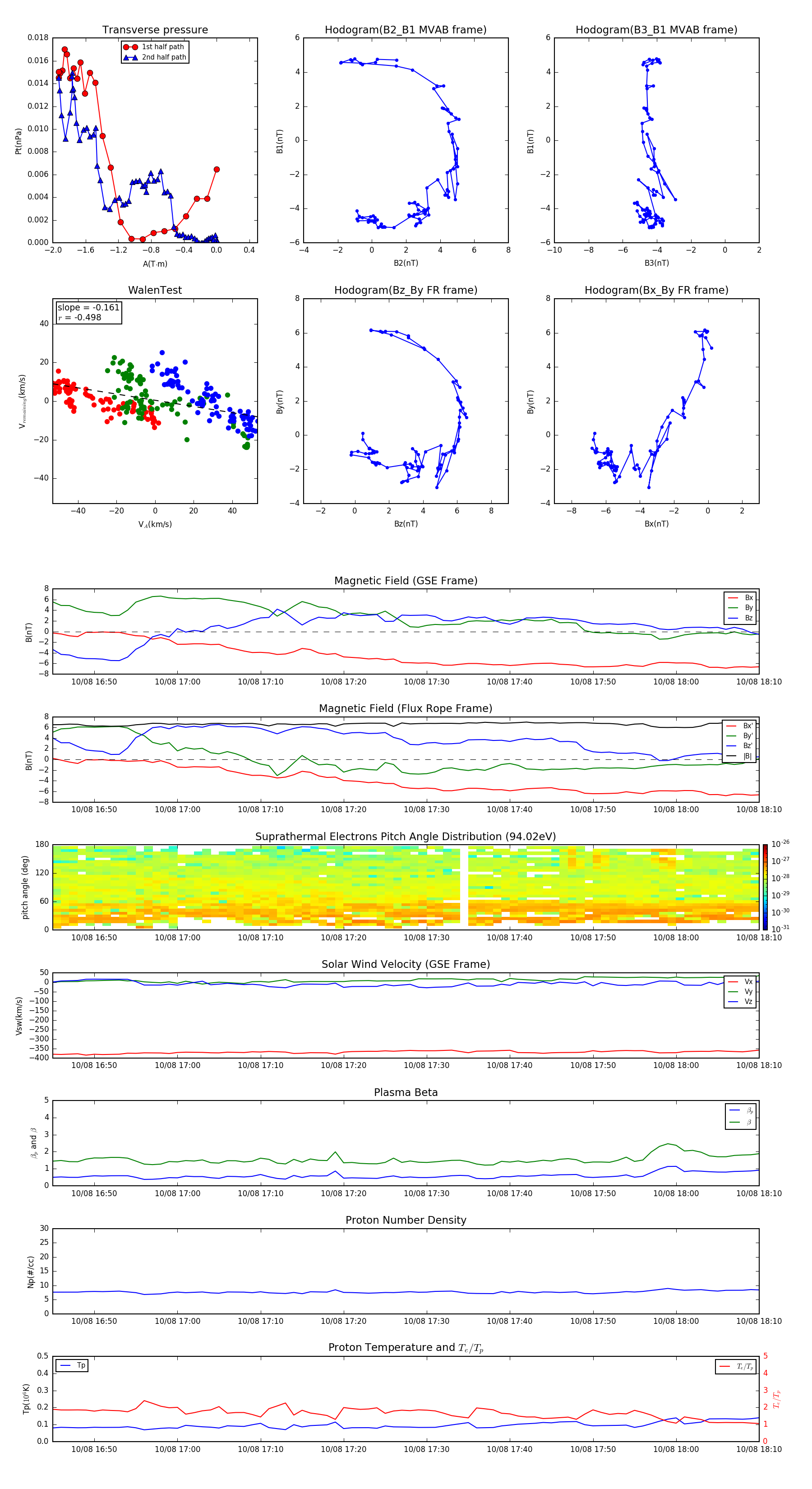Click the 'B3(nT)' x-axis label
This screenshot has width=812, height=1489.
click(656, 263)
